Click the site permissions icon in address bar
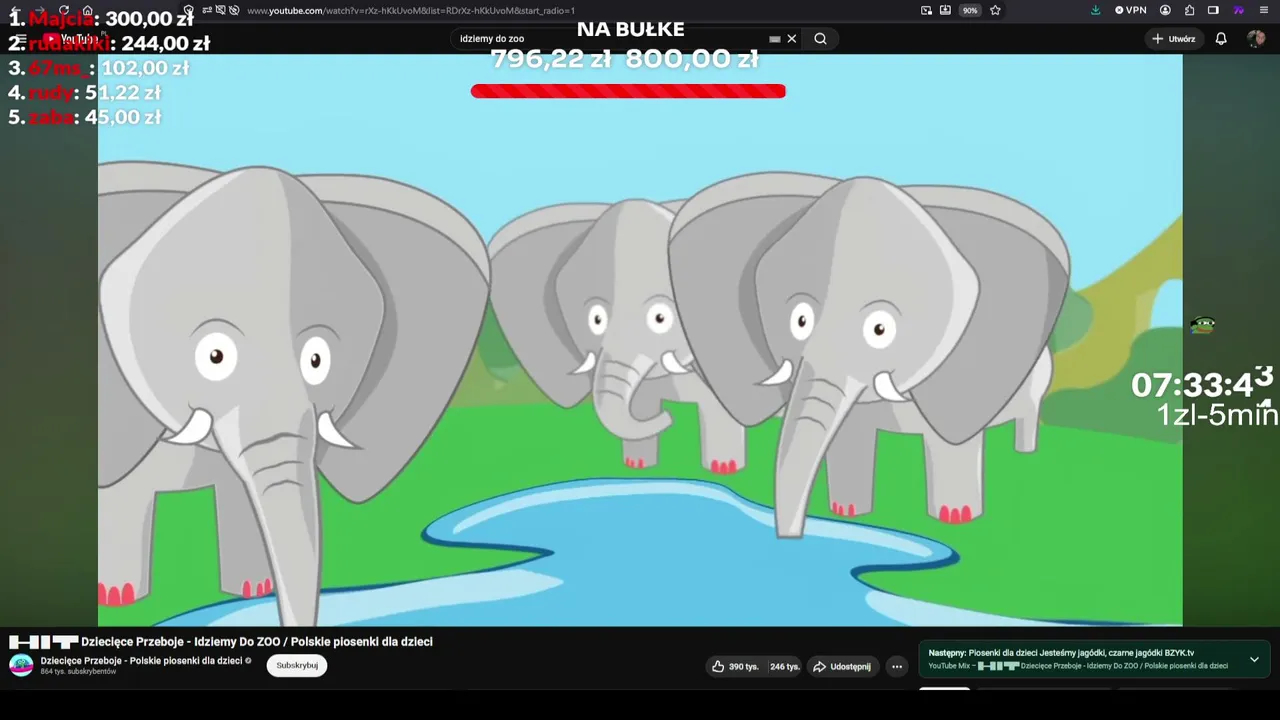The image size is (1280, 720). pos(208,10)
